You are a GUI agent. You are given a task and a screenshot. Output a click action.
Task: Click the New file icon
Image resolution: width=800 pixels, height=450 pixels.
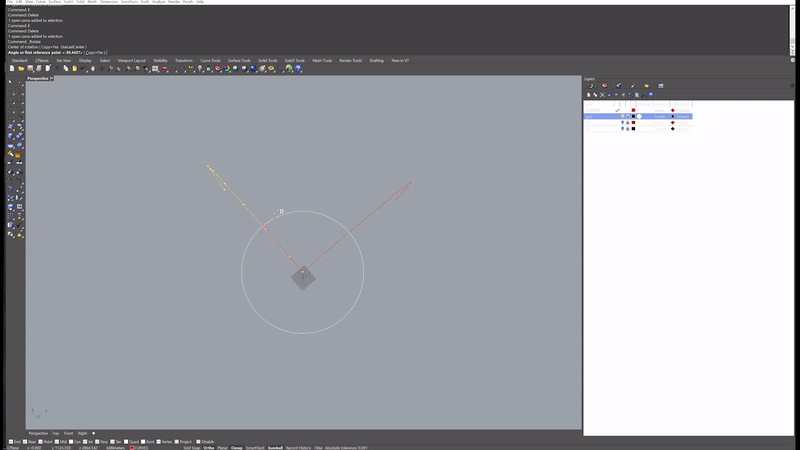(12, 68)
